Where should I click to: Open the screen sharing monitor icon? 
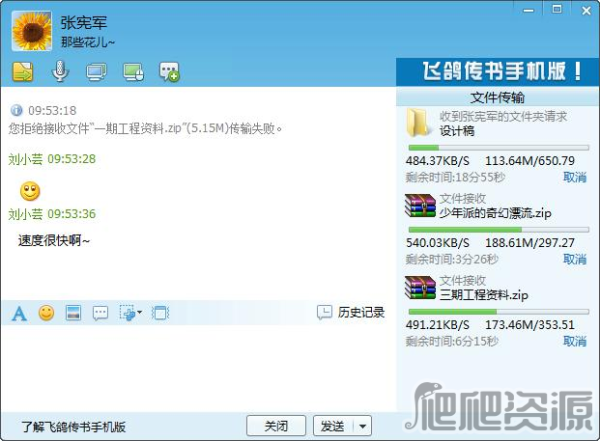[x=96, y=72]
